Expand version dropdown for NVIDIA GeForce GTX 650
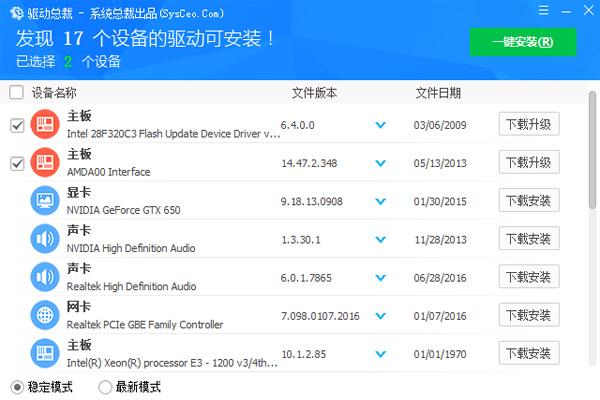This screenshot has height=400, width=600. tap(380, 201)
